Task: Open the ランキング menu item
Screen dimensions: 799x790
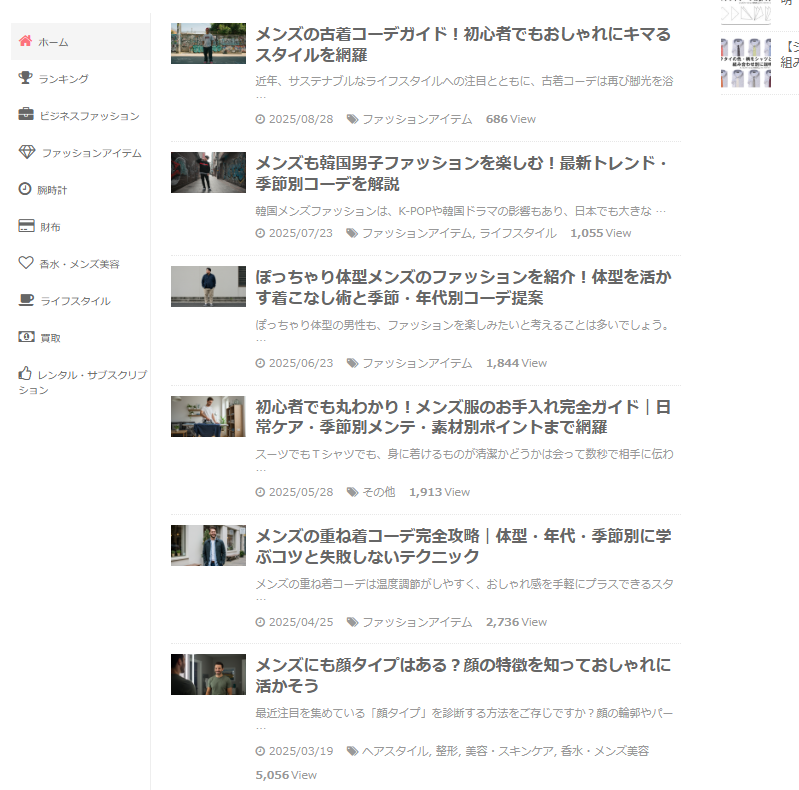Action: tap(64, 79)
